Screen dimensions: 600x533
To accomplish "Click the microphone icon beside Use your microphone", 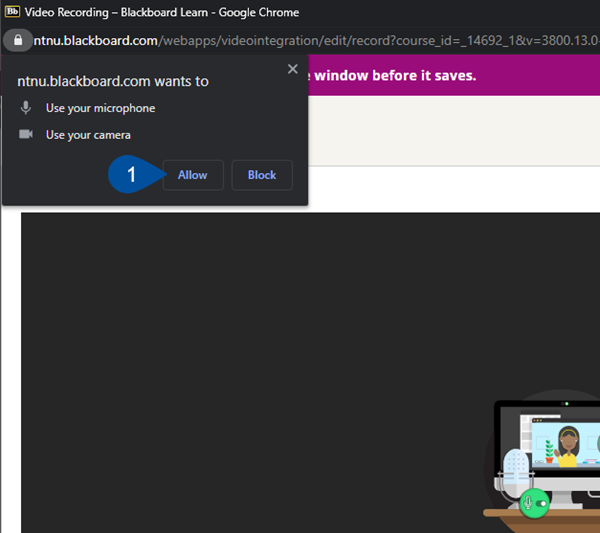I will pyautogui.click(x=26, y=108).
